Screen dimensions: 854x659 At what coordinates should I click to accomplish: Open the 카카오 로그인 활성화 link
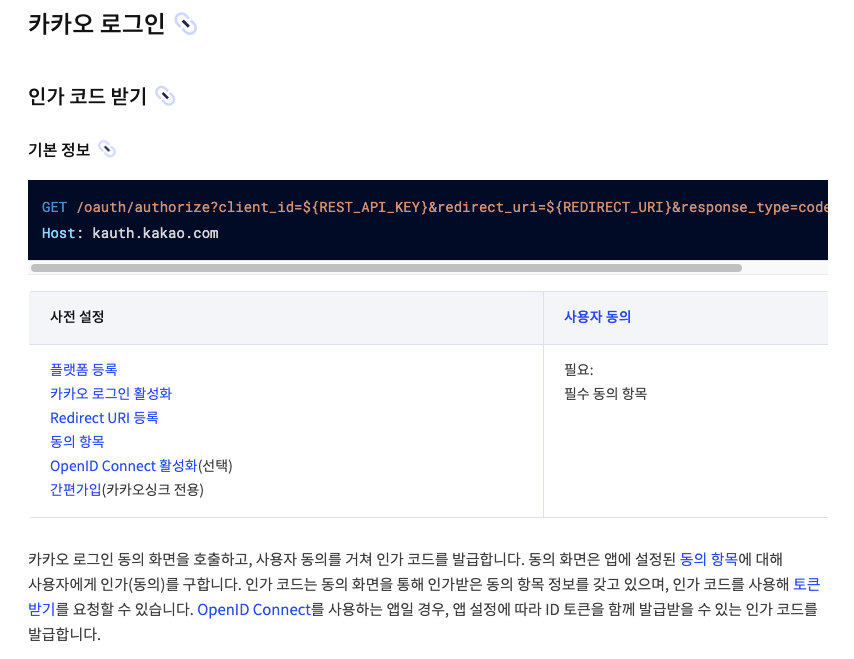coord(111,394)
